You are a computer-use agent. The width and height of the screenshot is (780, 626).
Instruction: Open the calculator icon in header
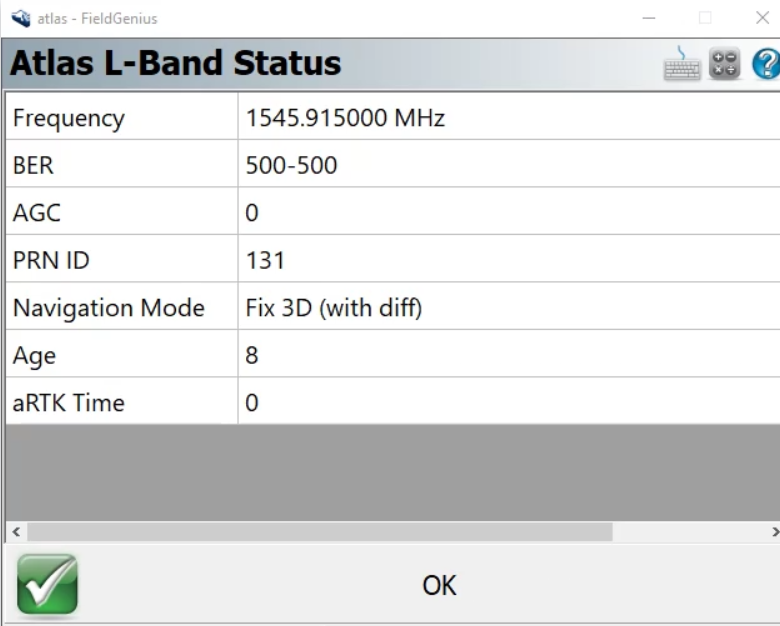pos(724,64)
